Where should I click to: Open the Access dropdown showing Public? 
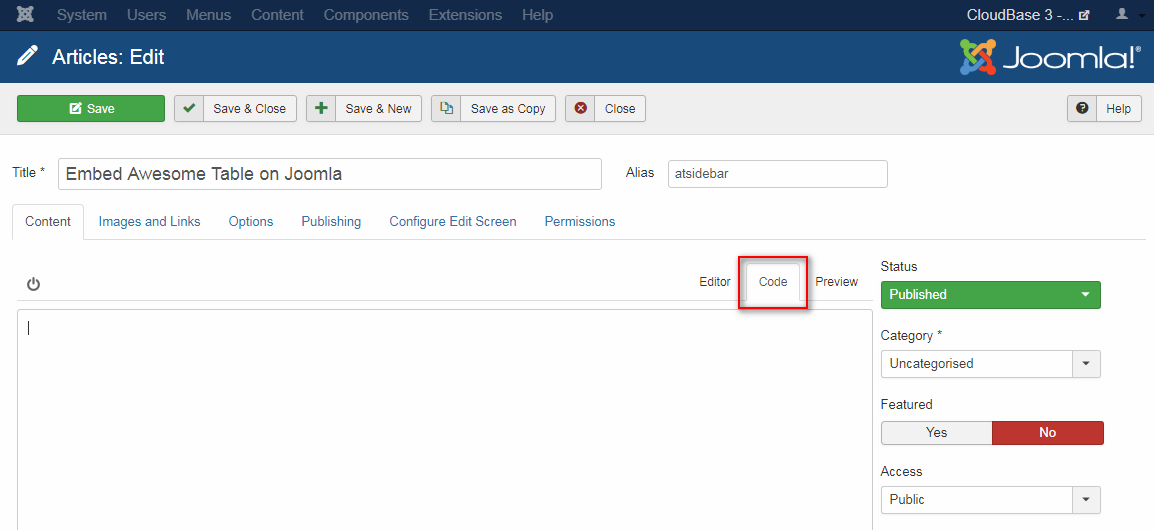[x=991, y=500]
